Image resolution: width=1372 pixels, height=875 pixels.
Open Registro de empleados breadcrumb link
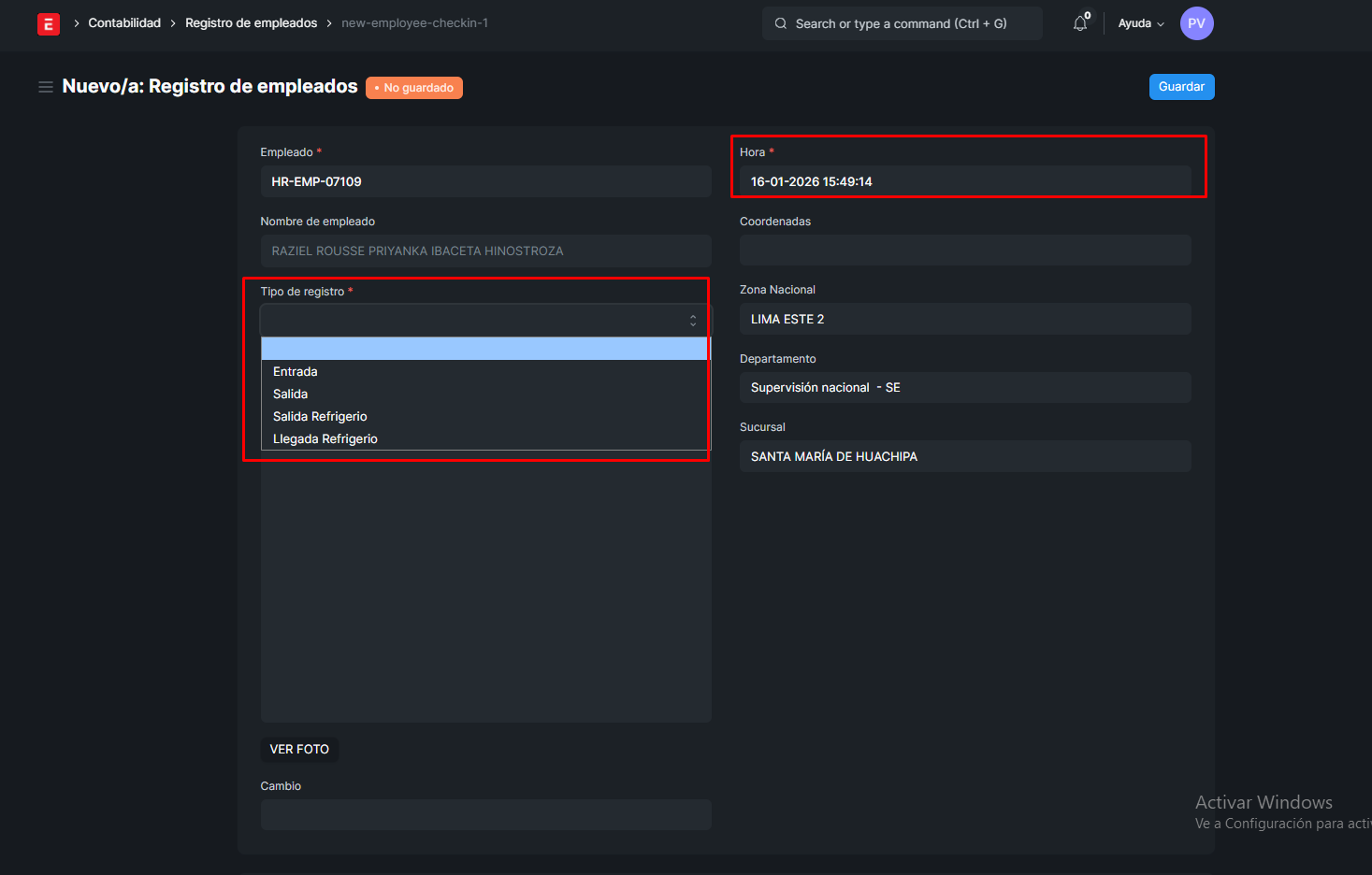251,23
